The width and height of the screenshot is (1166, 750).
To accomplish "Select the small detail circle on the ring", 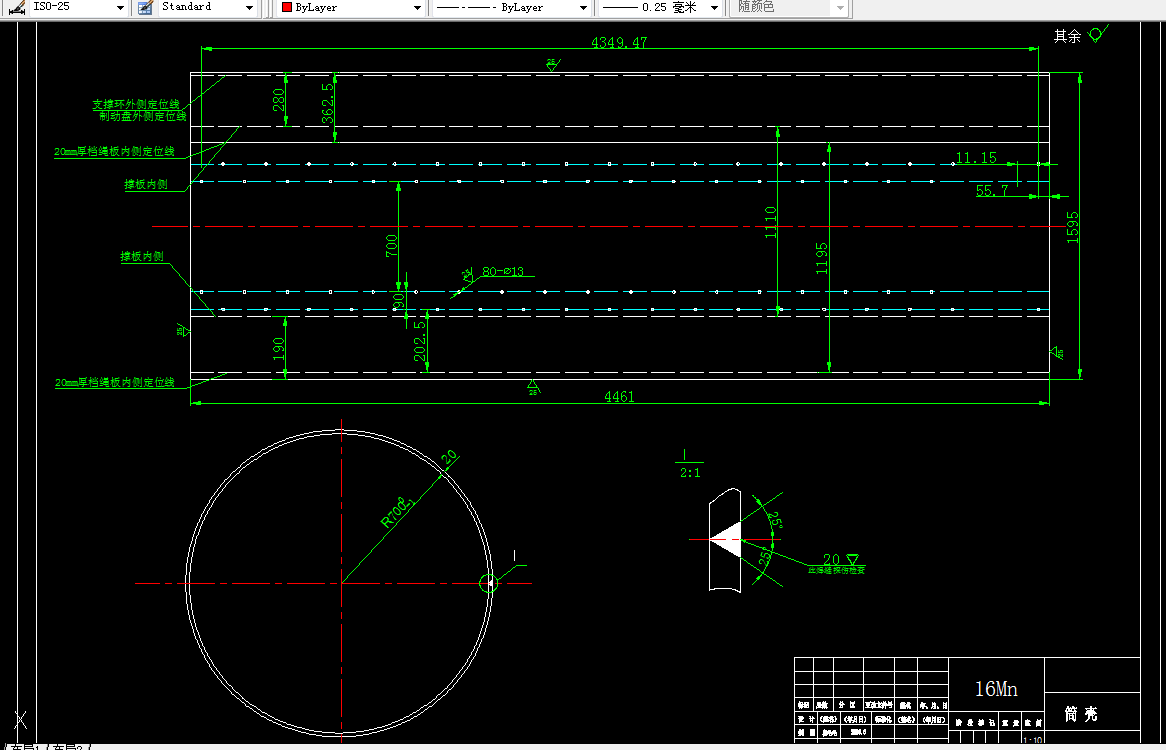I will tap(487, 583).
